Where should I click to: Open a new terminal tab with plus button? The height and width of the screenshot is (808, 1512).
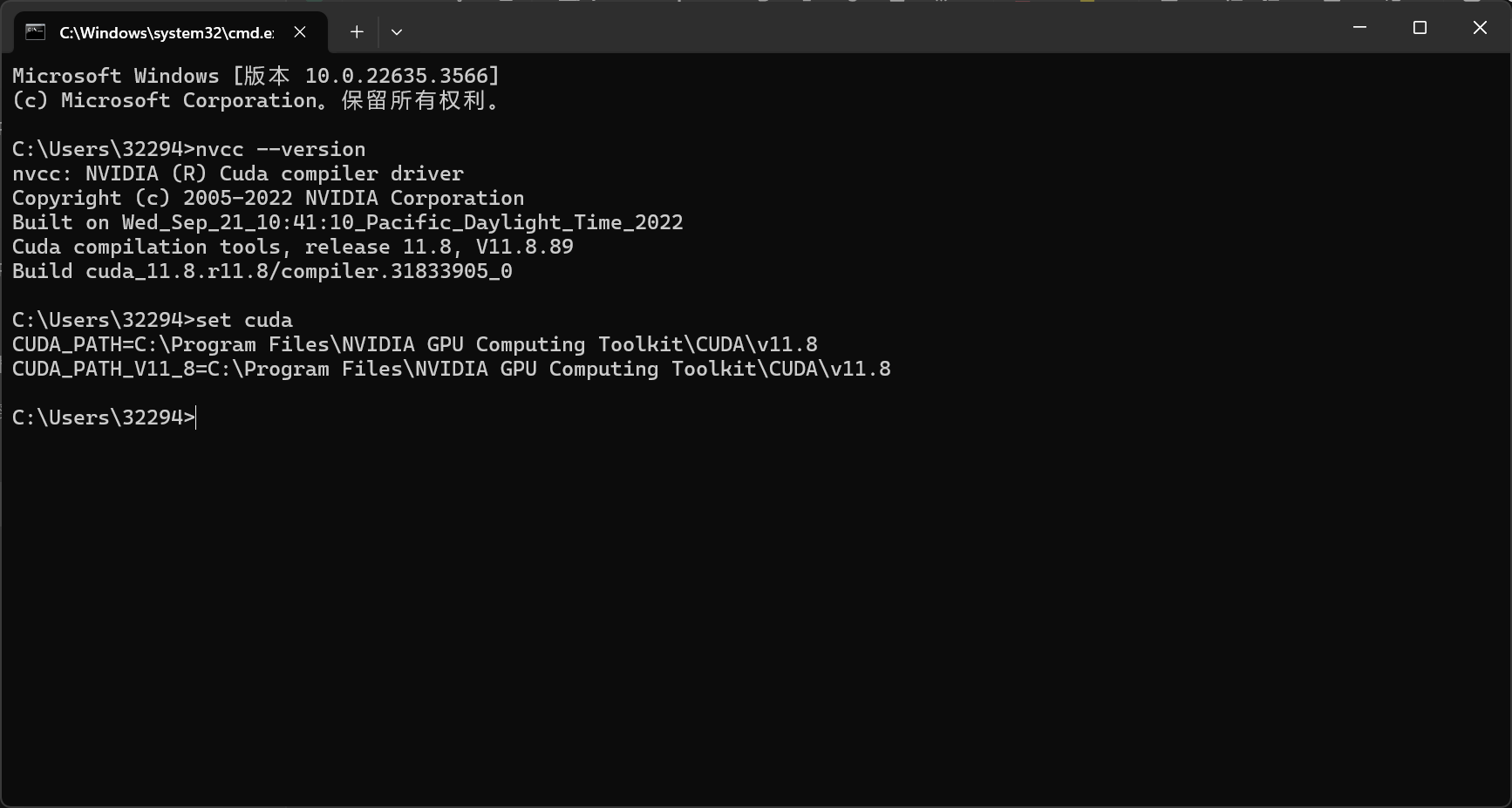(357, 31)
